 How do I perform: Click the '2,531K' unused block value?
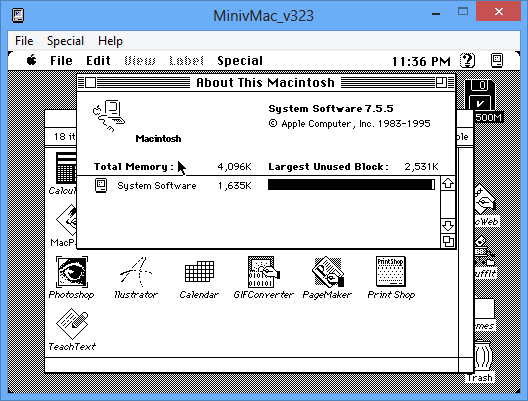pos(421,167)
